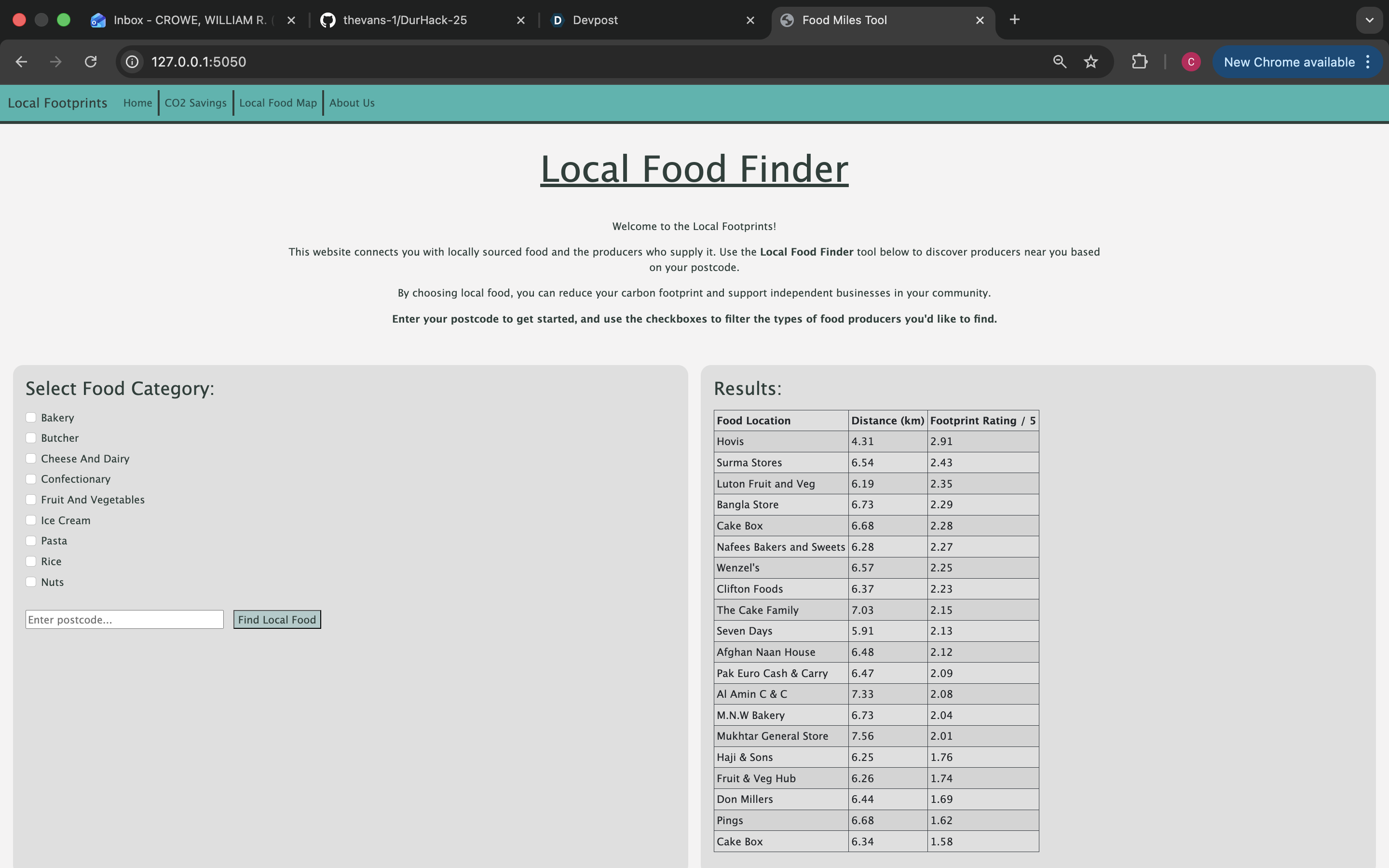Image resolution: width=1389 pixels, height=868 pixels.
Task: Click the Enter postcode field
Action: coord(124,620)
